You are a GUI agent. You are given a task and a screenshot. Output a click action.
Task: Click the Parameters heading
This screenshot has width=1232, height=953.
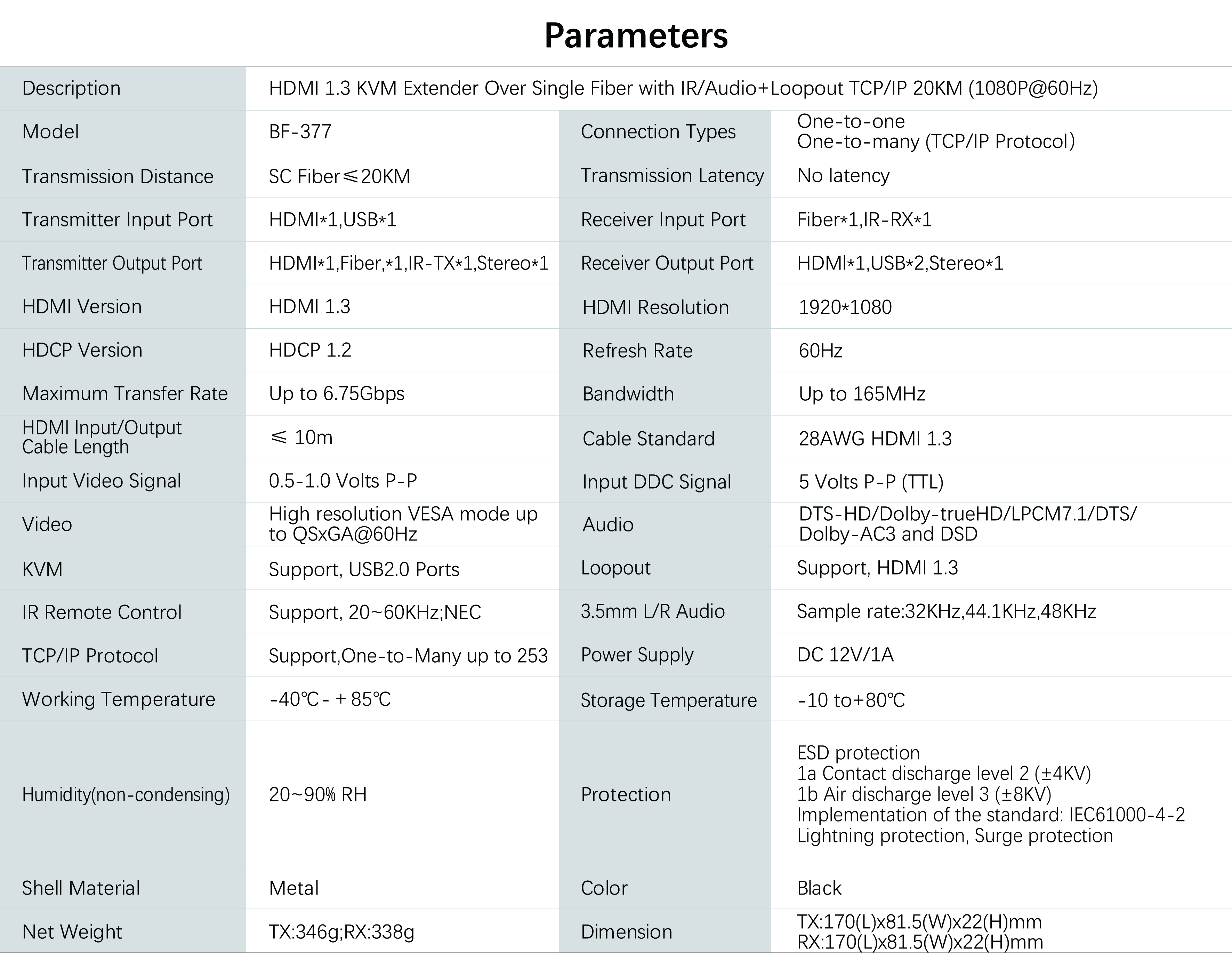pos(636,35)
